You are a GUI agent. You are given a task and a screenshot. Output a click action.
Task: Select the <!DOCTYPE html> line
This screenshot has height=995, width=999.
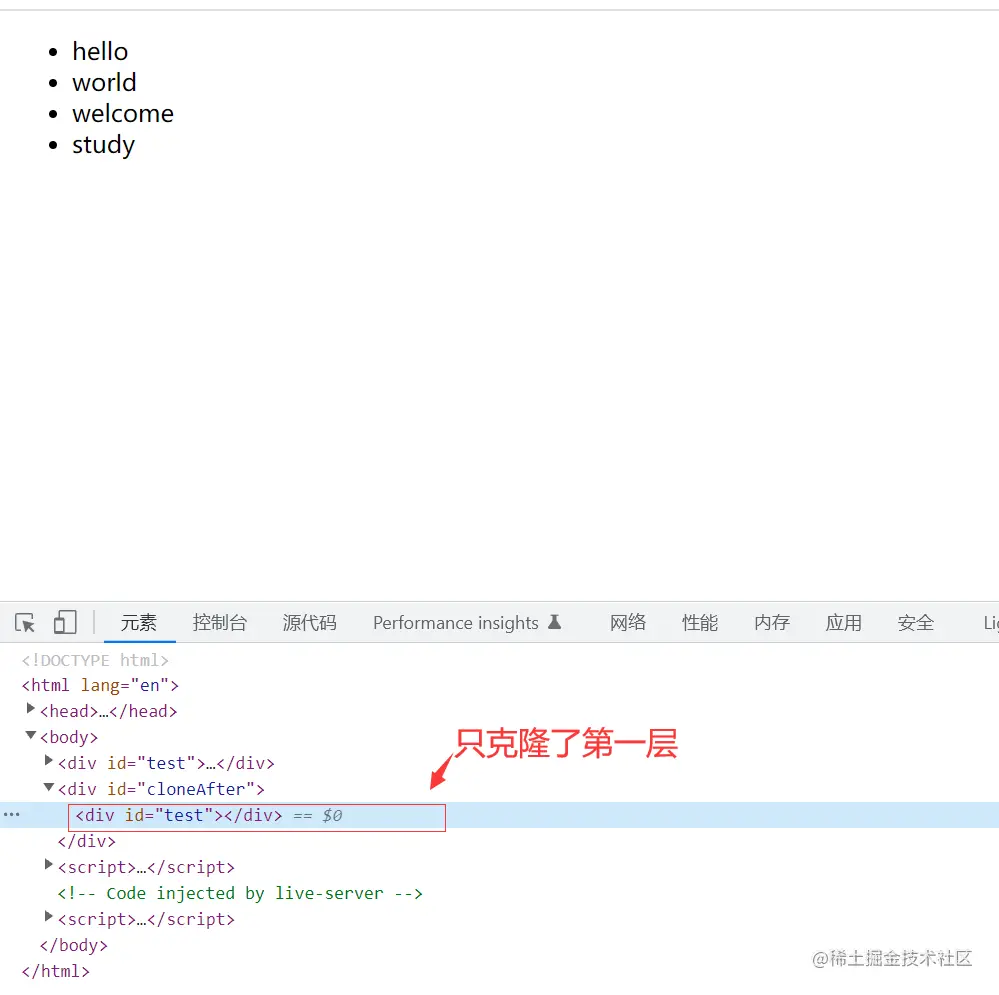click(95, 661)
